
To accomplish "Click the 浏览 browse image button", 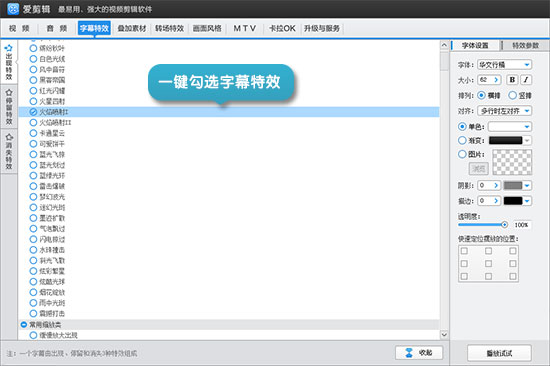I will [x=478, y=169].
